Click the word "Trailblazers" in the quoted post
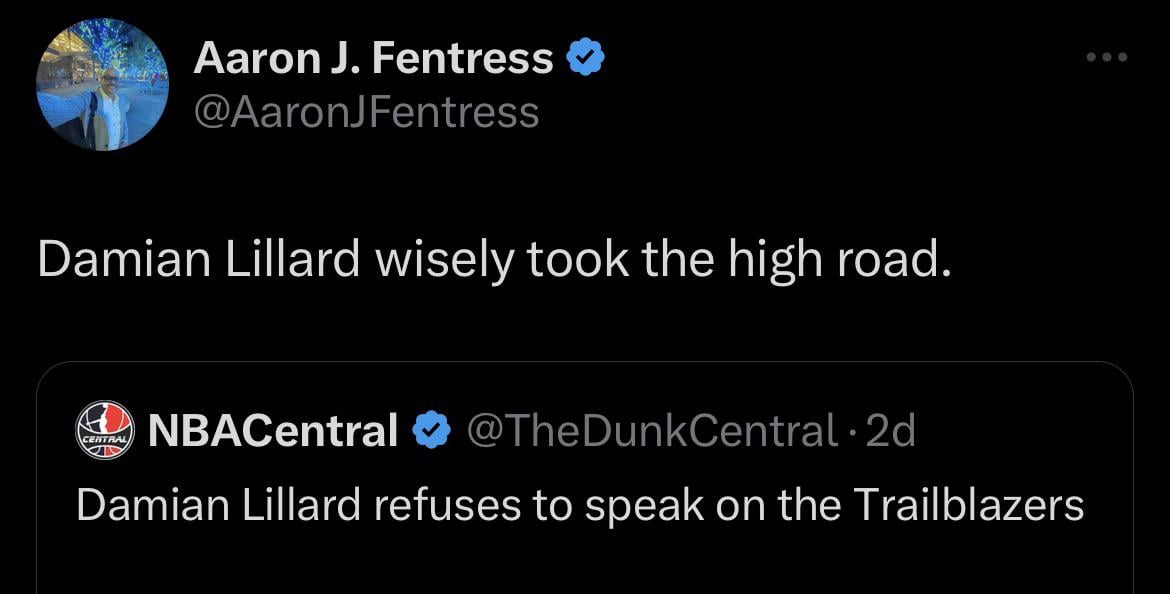The height and width of the screenshot is (594, 1170). pos(969,506)
